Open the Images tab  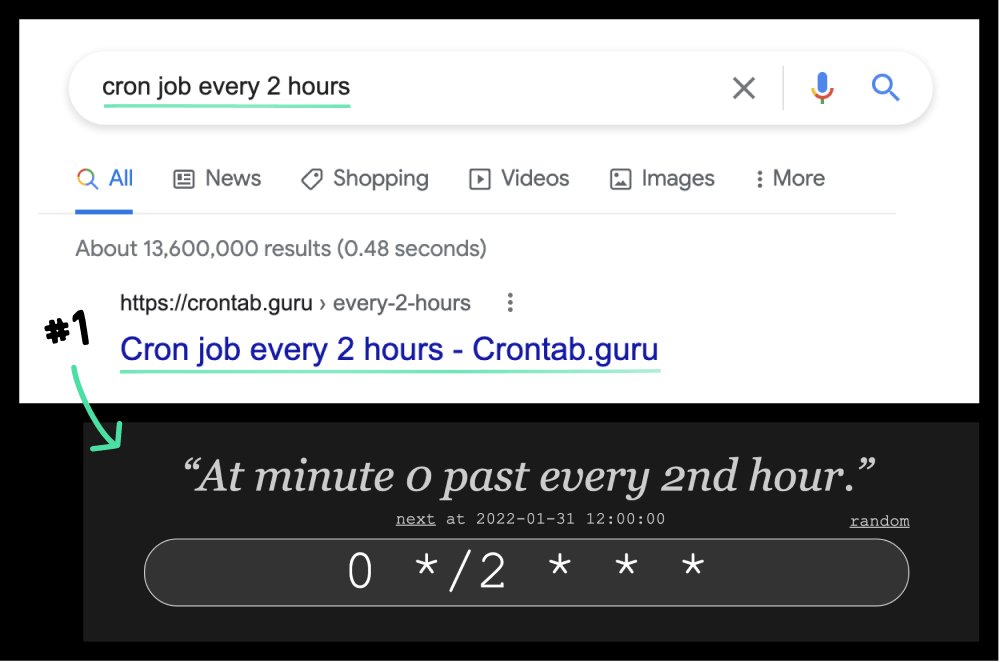tap(662, 179)
